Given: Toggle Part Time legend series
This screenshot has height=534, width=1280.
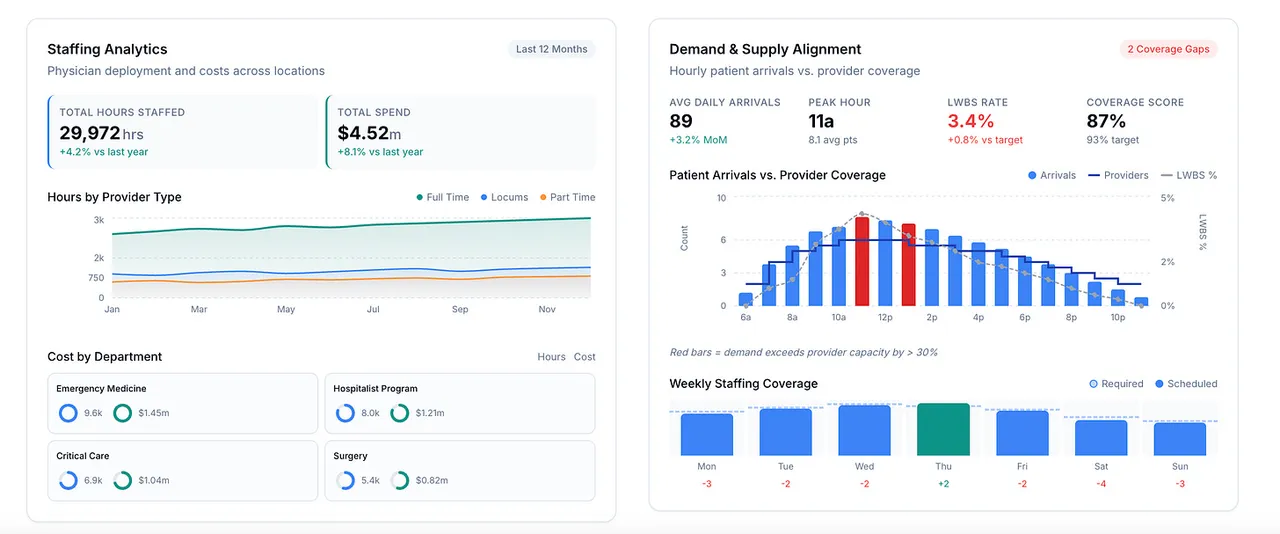Looking at the screenshot, I should click(x=567, y=197).
